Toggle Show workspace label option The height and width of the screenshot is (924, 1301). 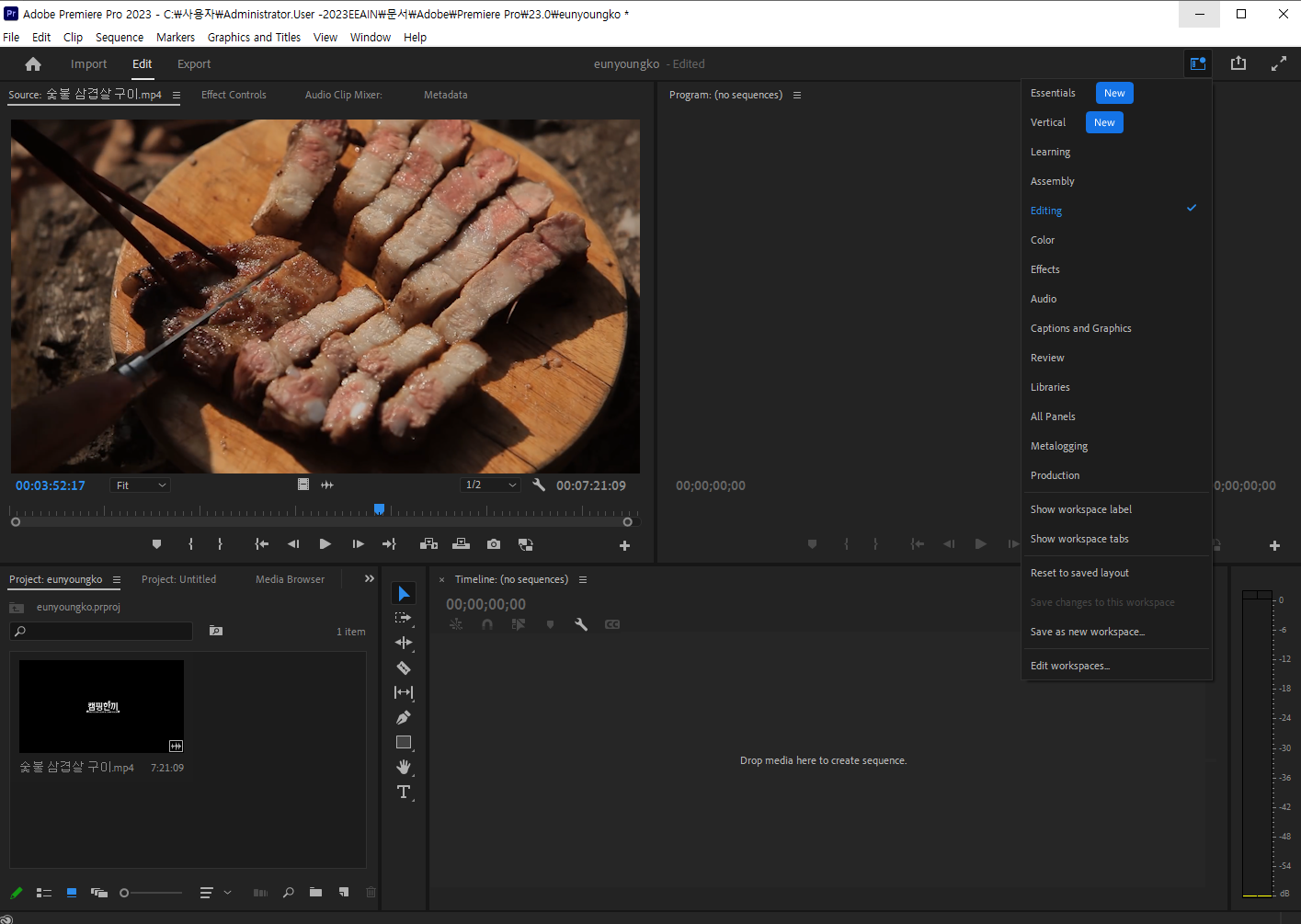click(x=1080, y=509)
